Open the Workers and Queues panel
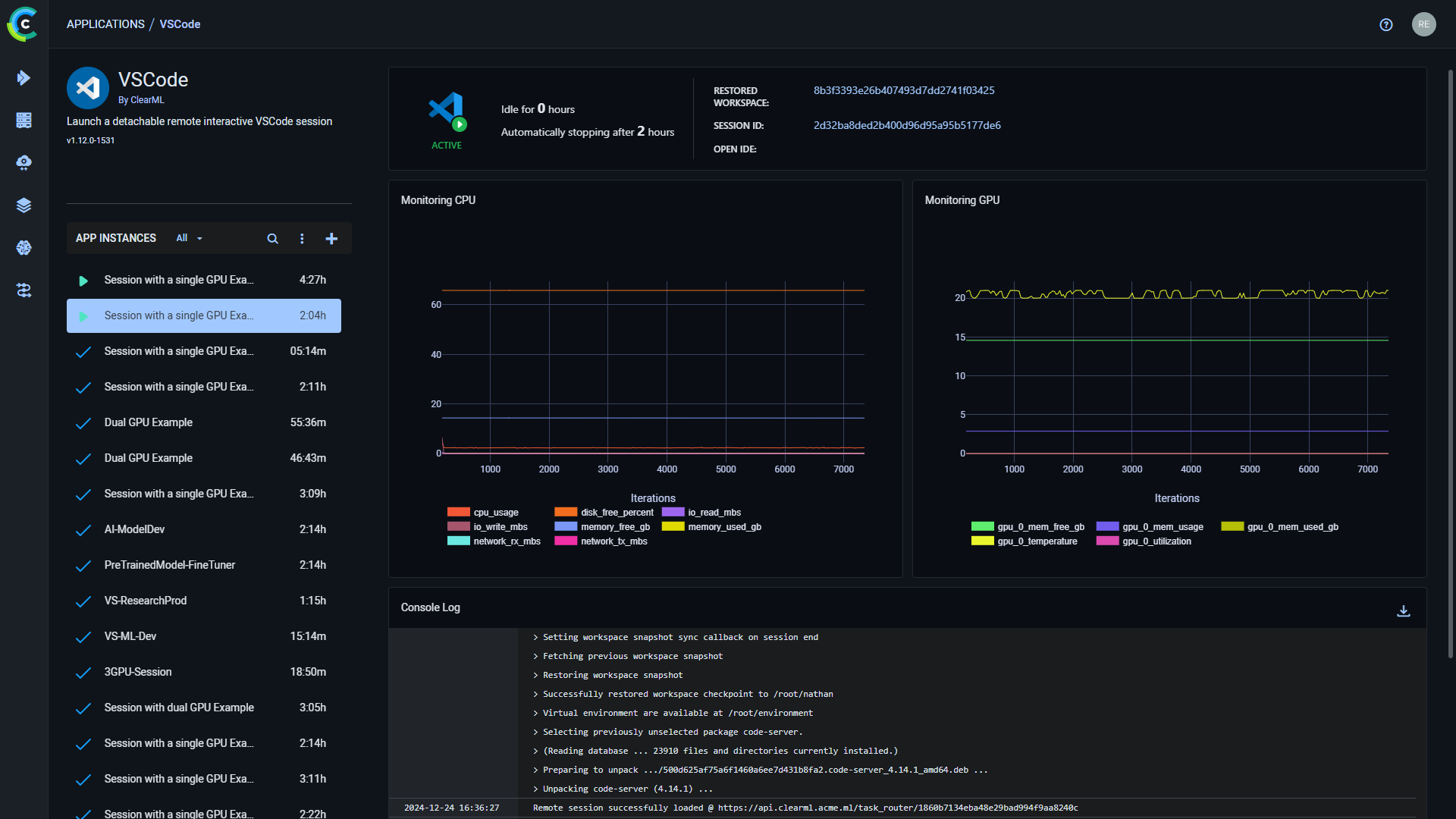Image resolution: width=1456 pixels, height=819 pixels. (24, 120)
